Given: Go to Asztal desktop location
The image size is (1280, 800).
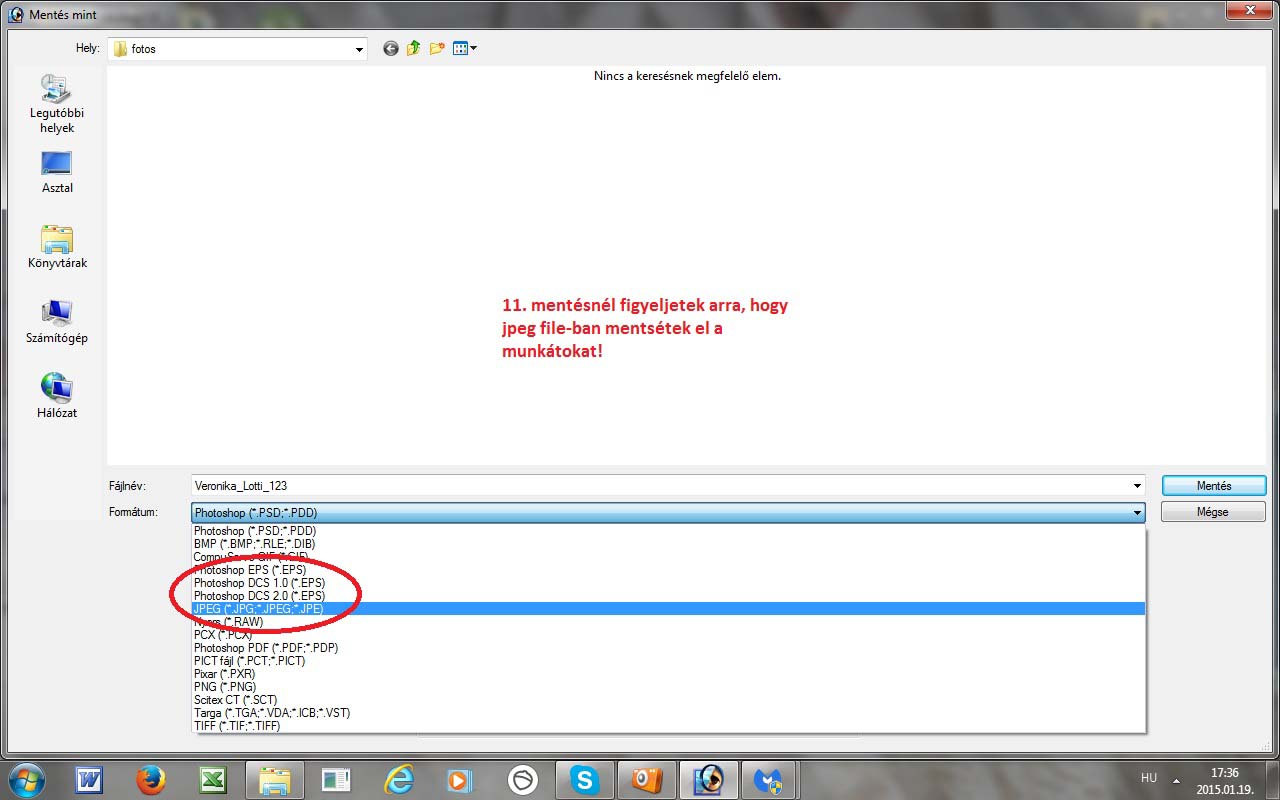Looking at the screenshot, I should point(57,172).
